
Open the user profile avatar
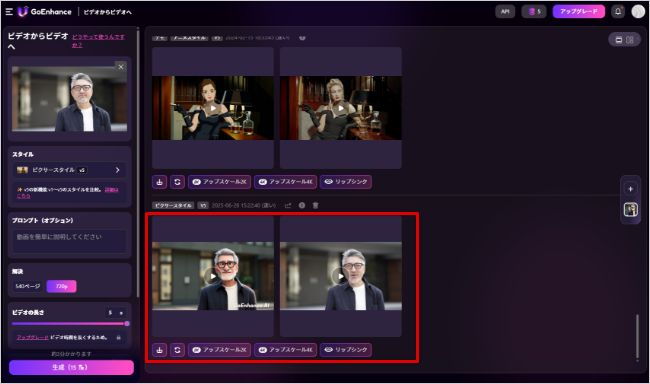coord(638,12)
